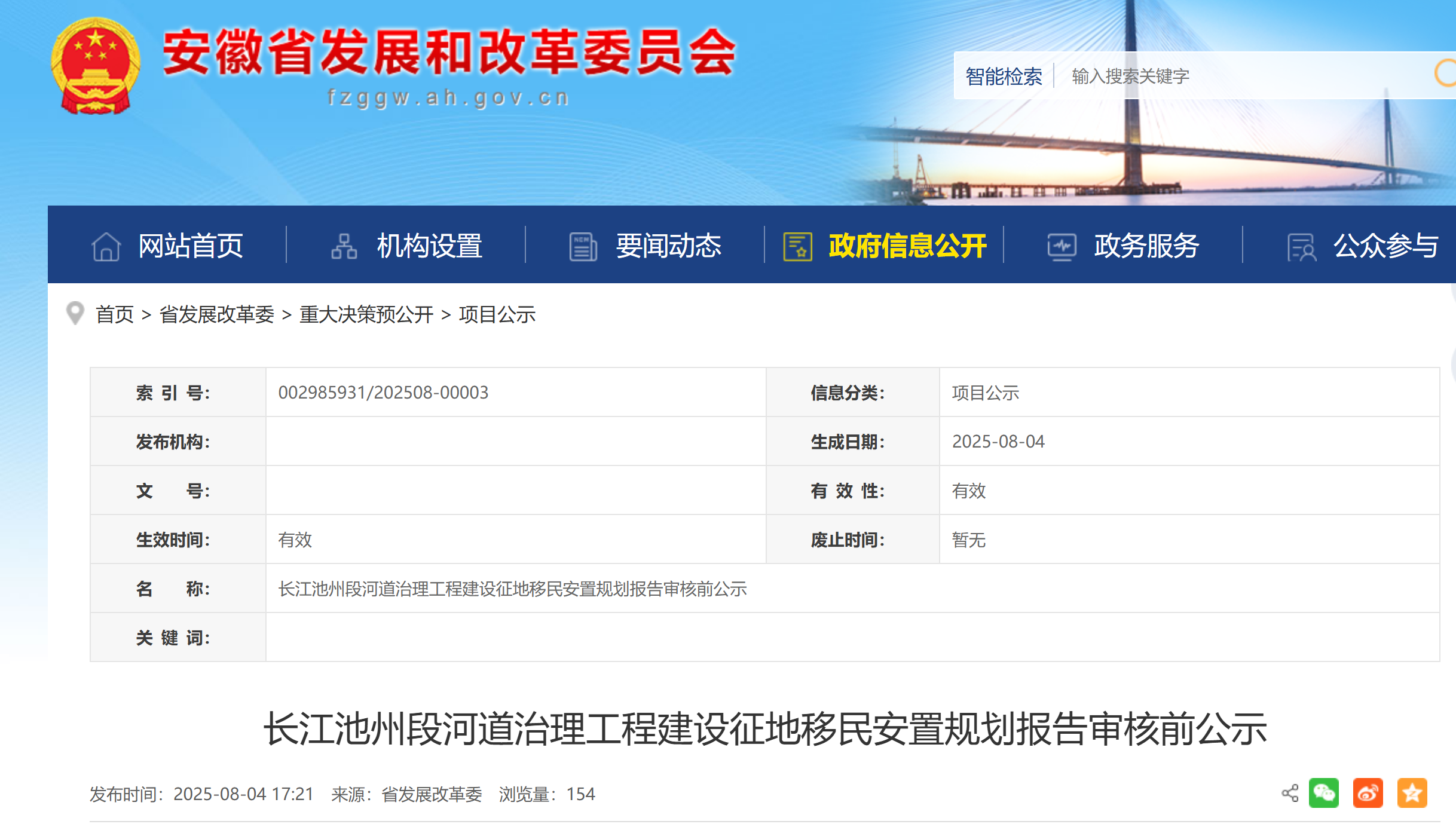Click the 智能检索 search label

[x=1004, y=76]
